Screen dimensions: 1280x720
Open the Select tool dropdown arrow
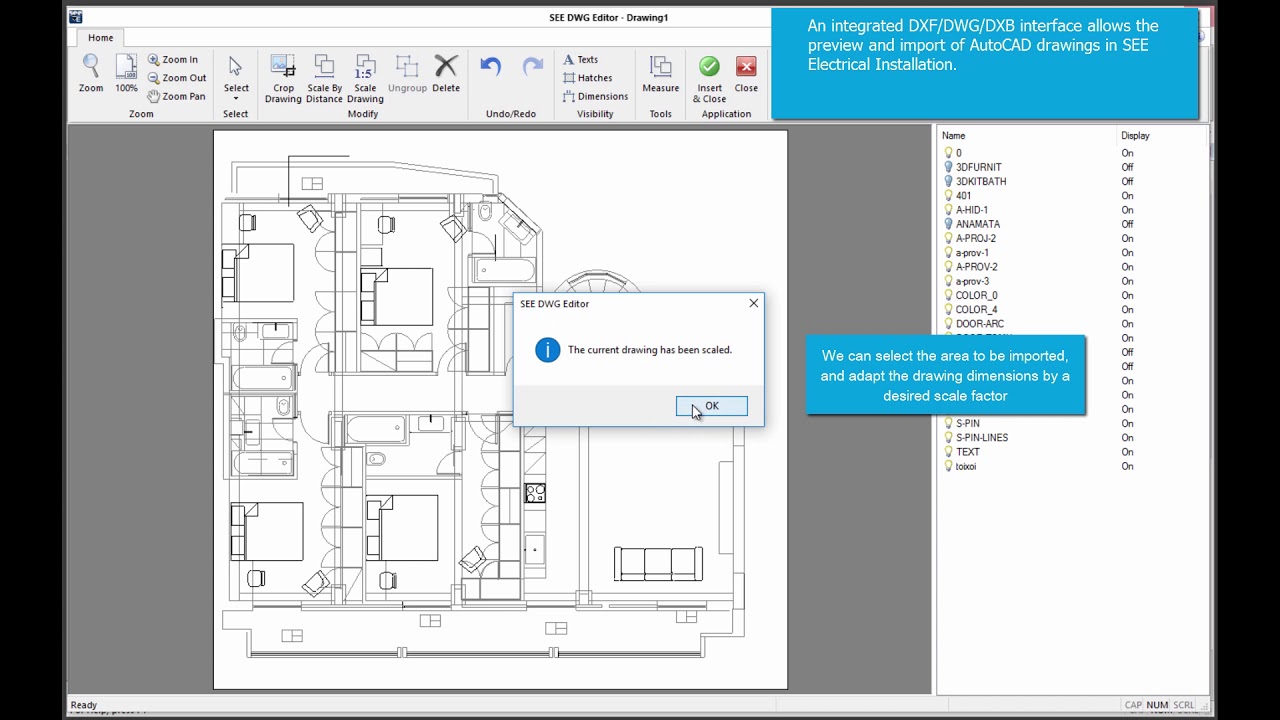pos(236,98)
